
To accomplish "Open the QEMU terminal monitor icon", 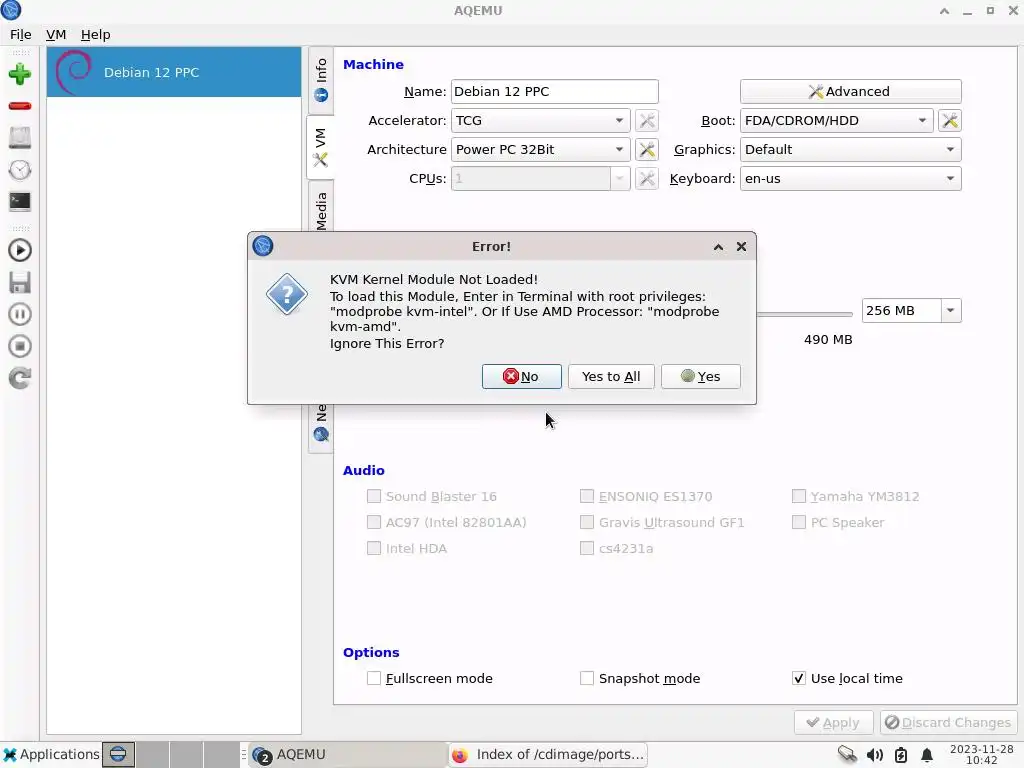I will click(20, 202).
